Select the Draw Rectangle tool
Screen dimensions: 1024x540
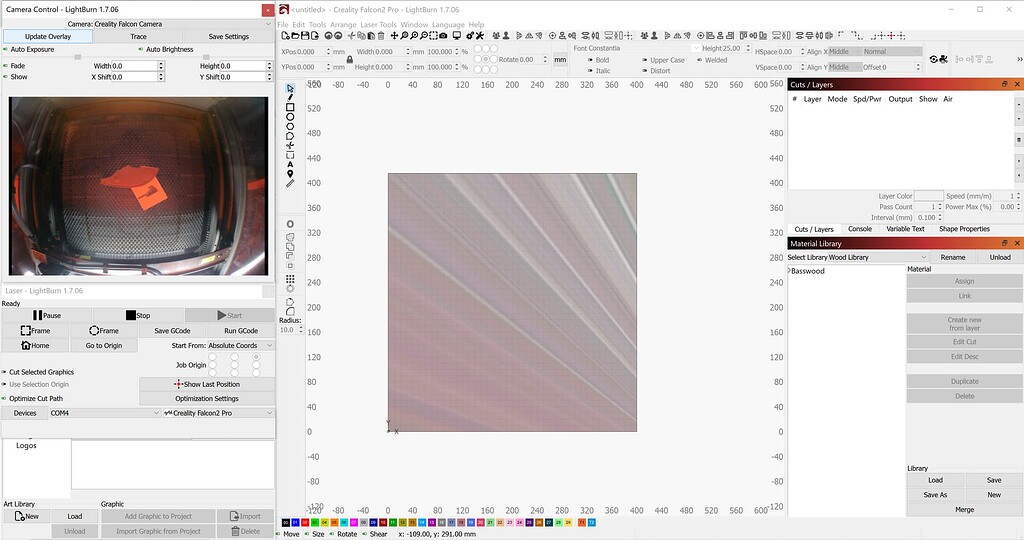290,107
